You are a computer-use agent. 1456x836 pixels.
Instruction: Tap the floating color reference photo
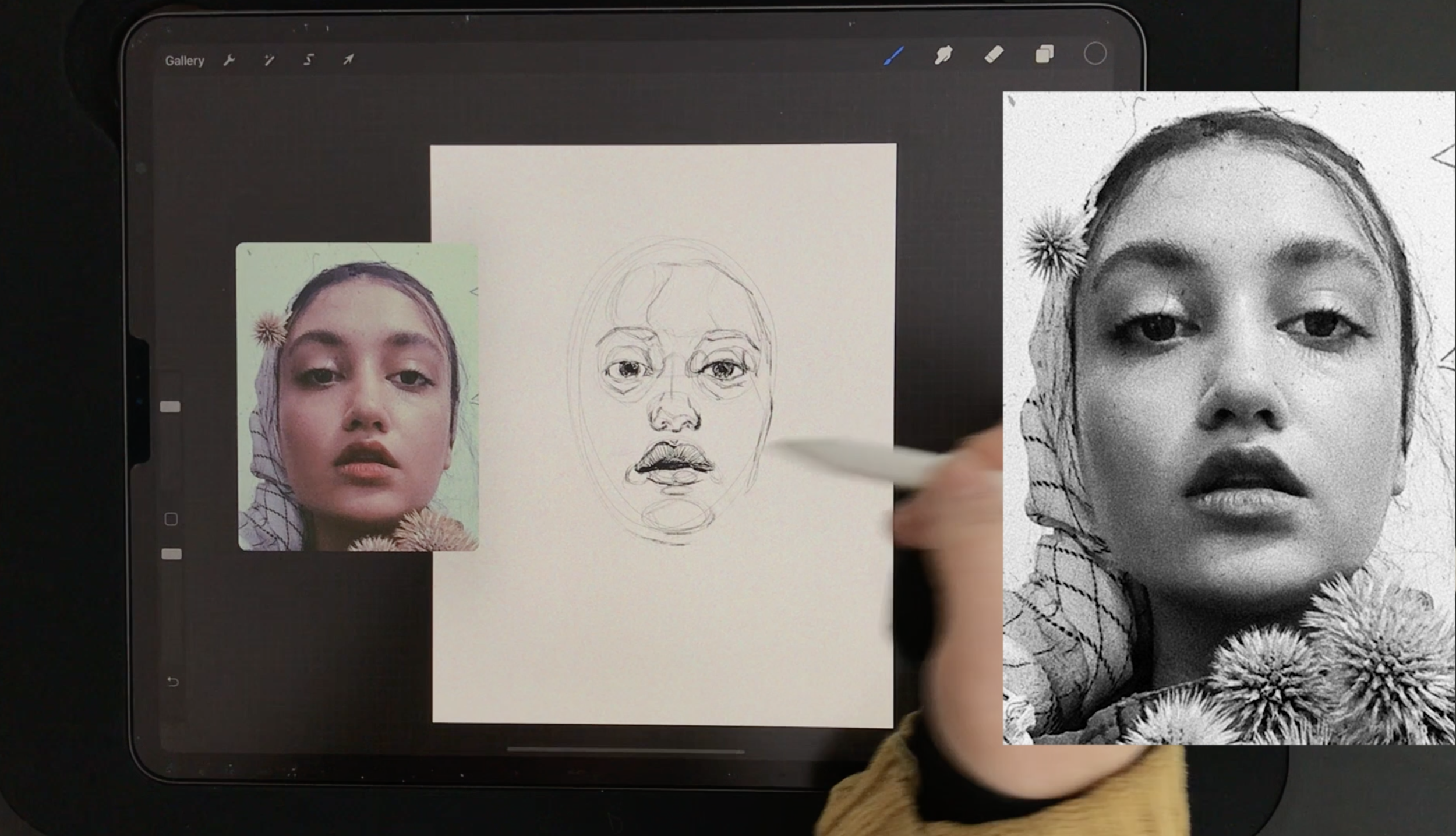pyautogui.click(x=357, y=396)
